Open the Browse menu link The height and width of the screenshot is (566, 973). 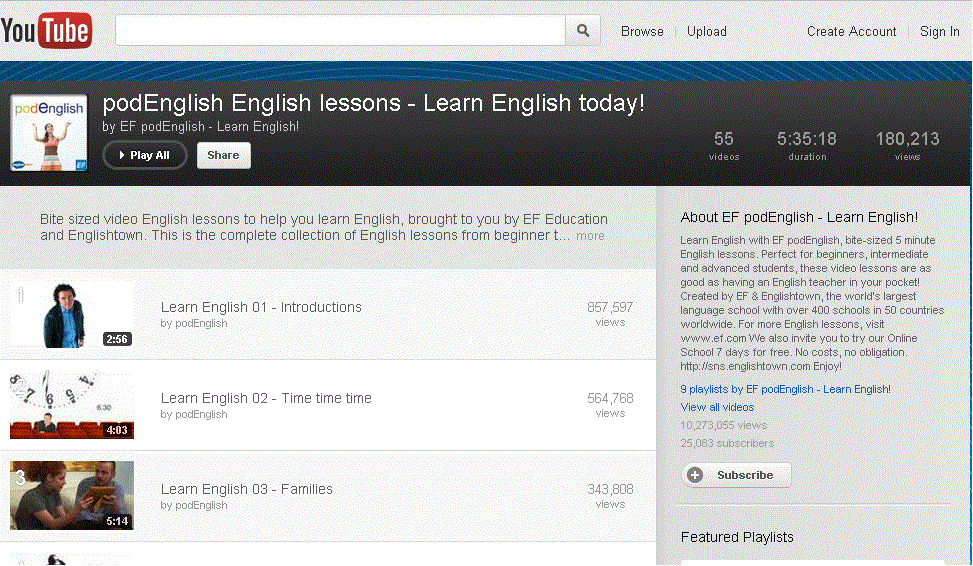tap(642, 32)
